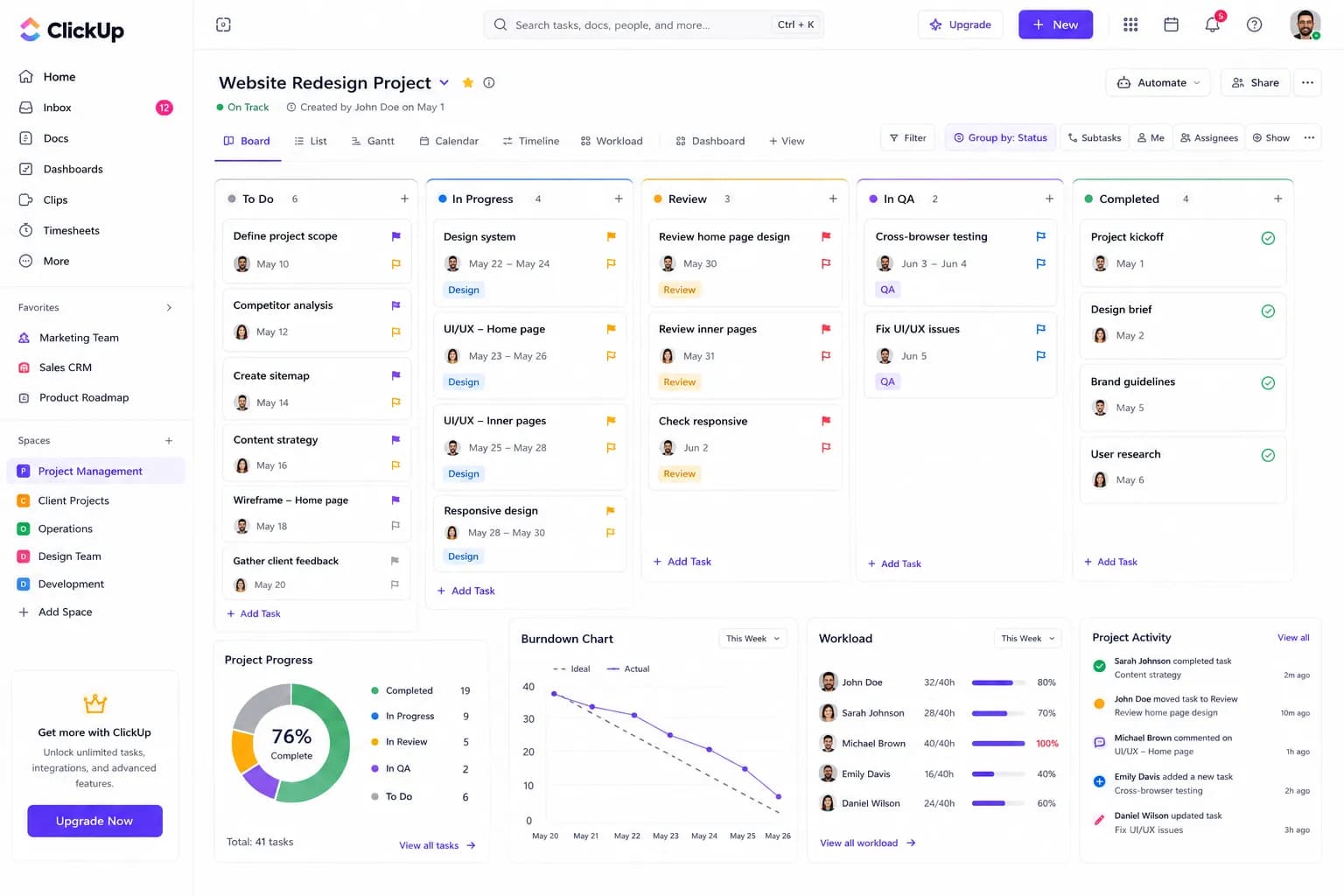Toggle the Me filter
This screenshot has width=1344, height=896.
(x=1151, y=137)
